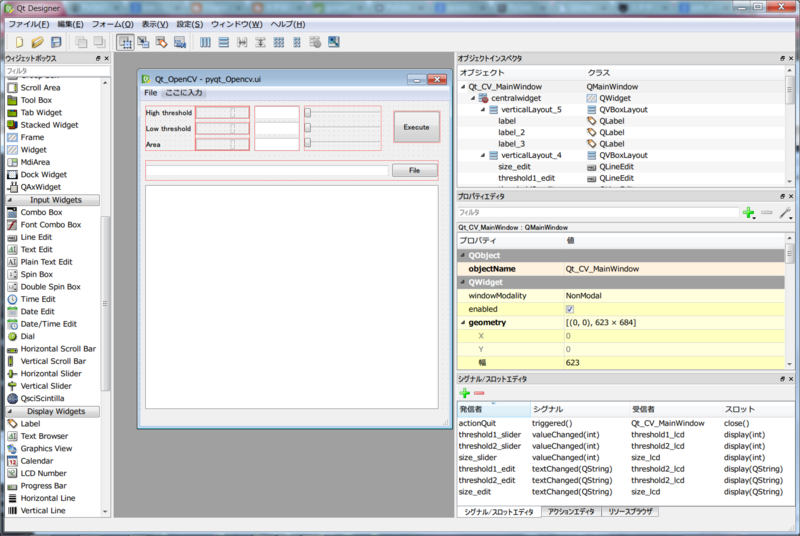
Task: Open the ファイル(F) menu
Action: [x=29, y=24]
